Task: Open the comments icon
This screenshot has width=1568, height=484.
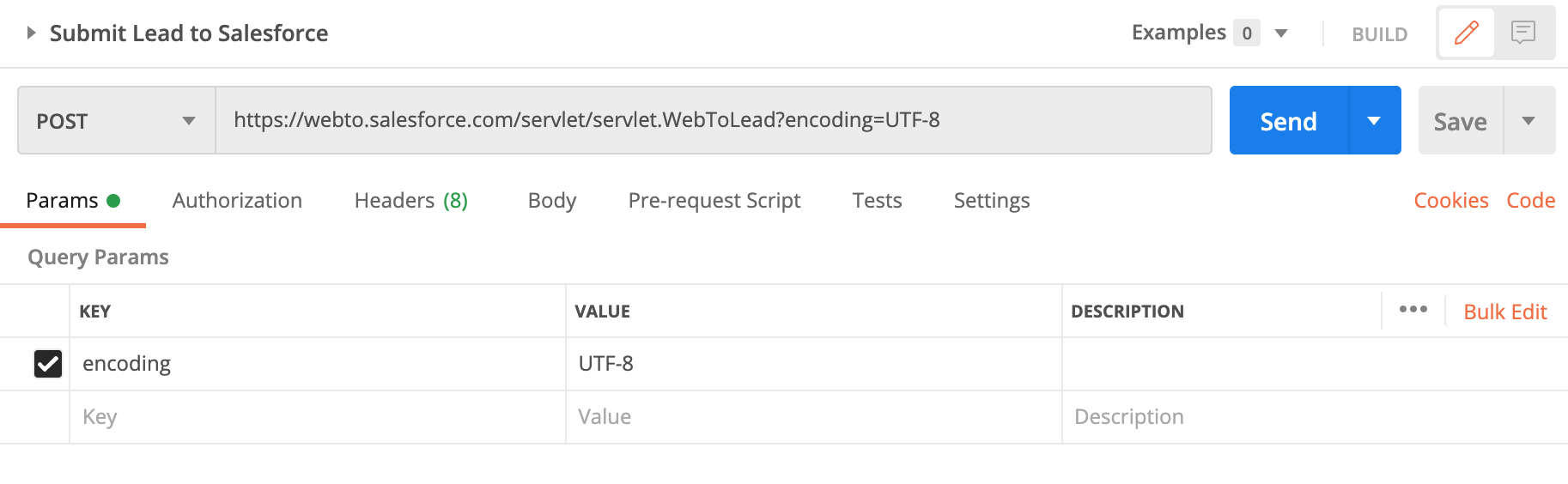Action: (1523, 33)
